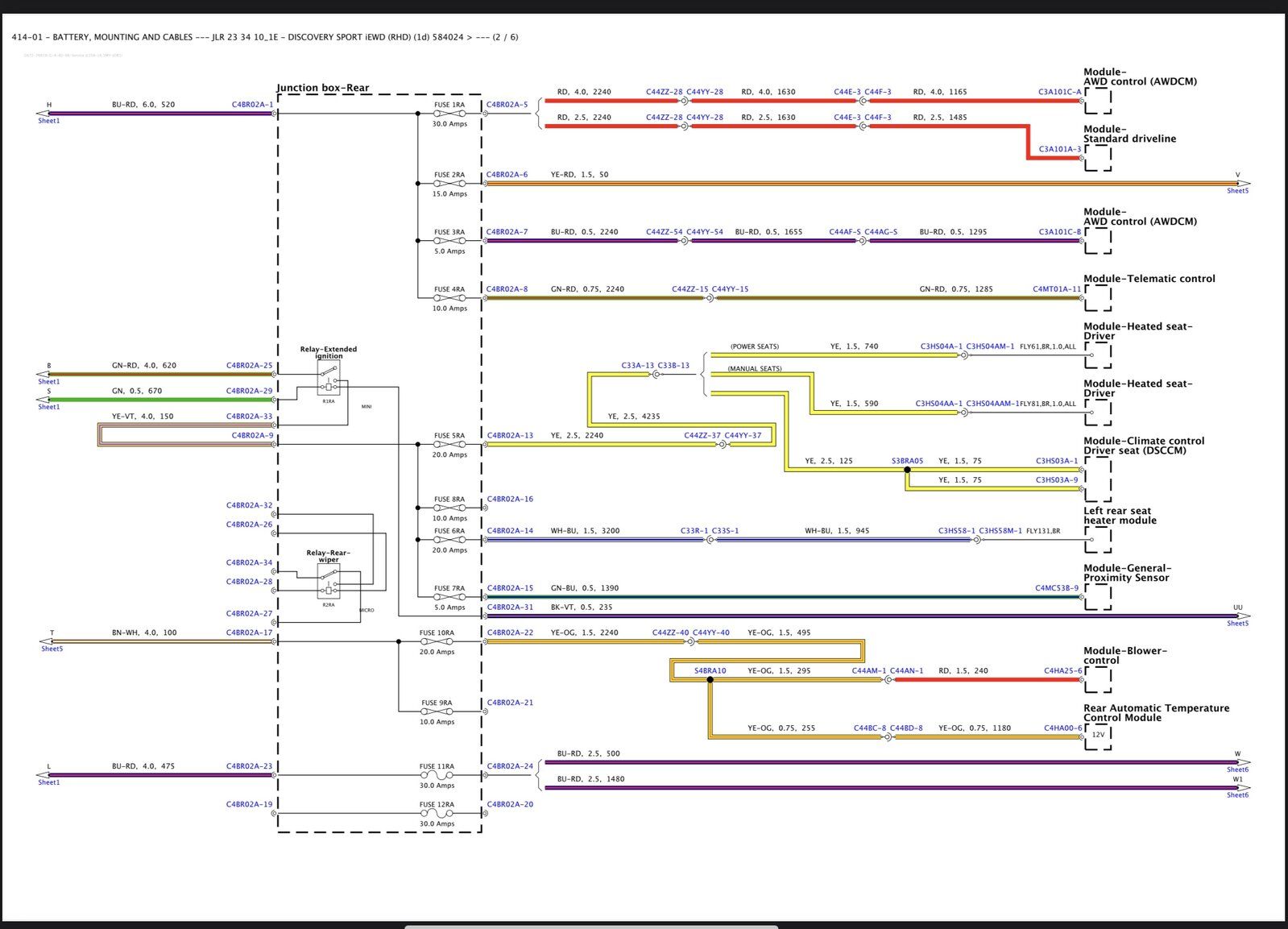Image resolution: width=1288 pixels, height=929 pixels.
Task: Open the Sheet1 link under the L arrow
Action: click(x=48, y=782)
